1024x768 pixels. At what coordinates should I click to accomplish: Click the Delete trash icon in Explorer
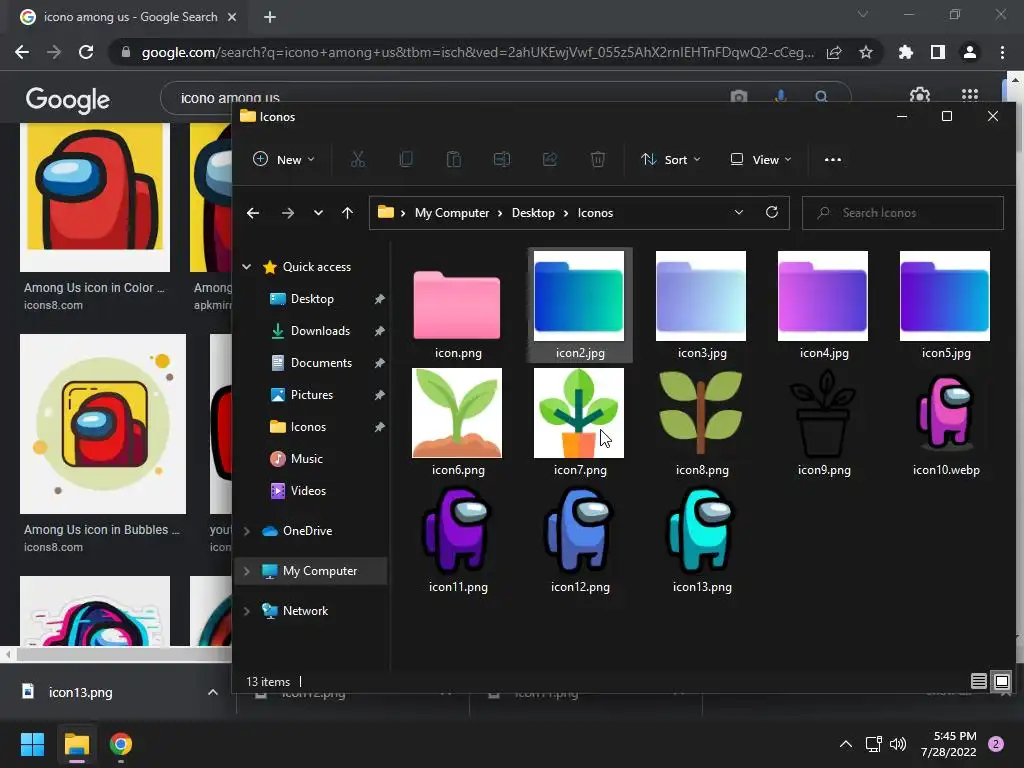[x=598, y=159]
